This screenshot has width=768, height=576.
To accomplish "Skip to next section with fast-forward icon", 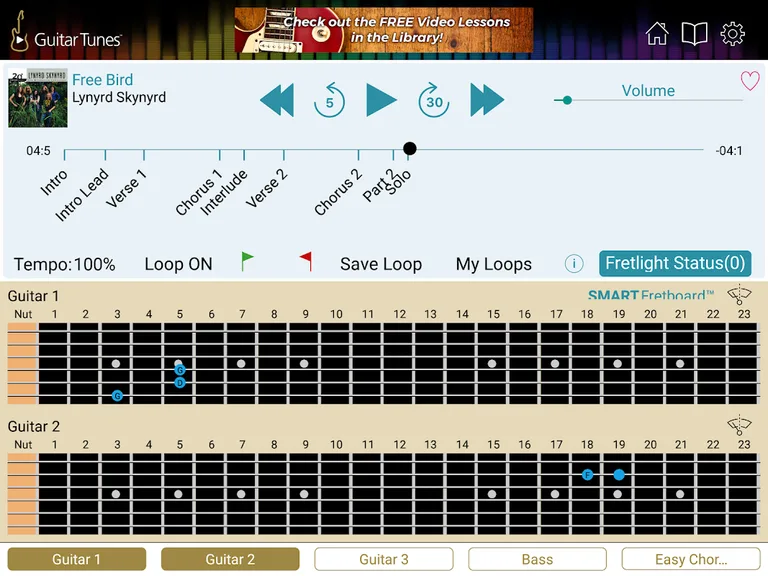I will click(x=486, y=100).
